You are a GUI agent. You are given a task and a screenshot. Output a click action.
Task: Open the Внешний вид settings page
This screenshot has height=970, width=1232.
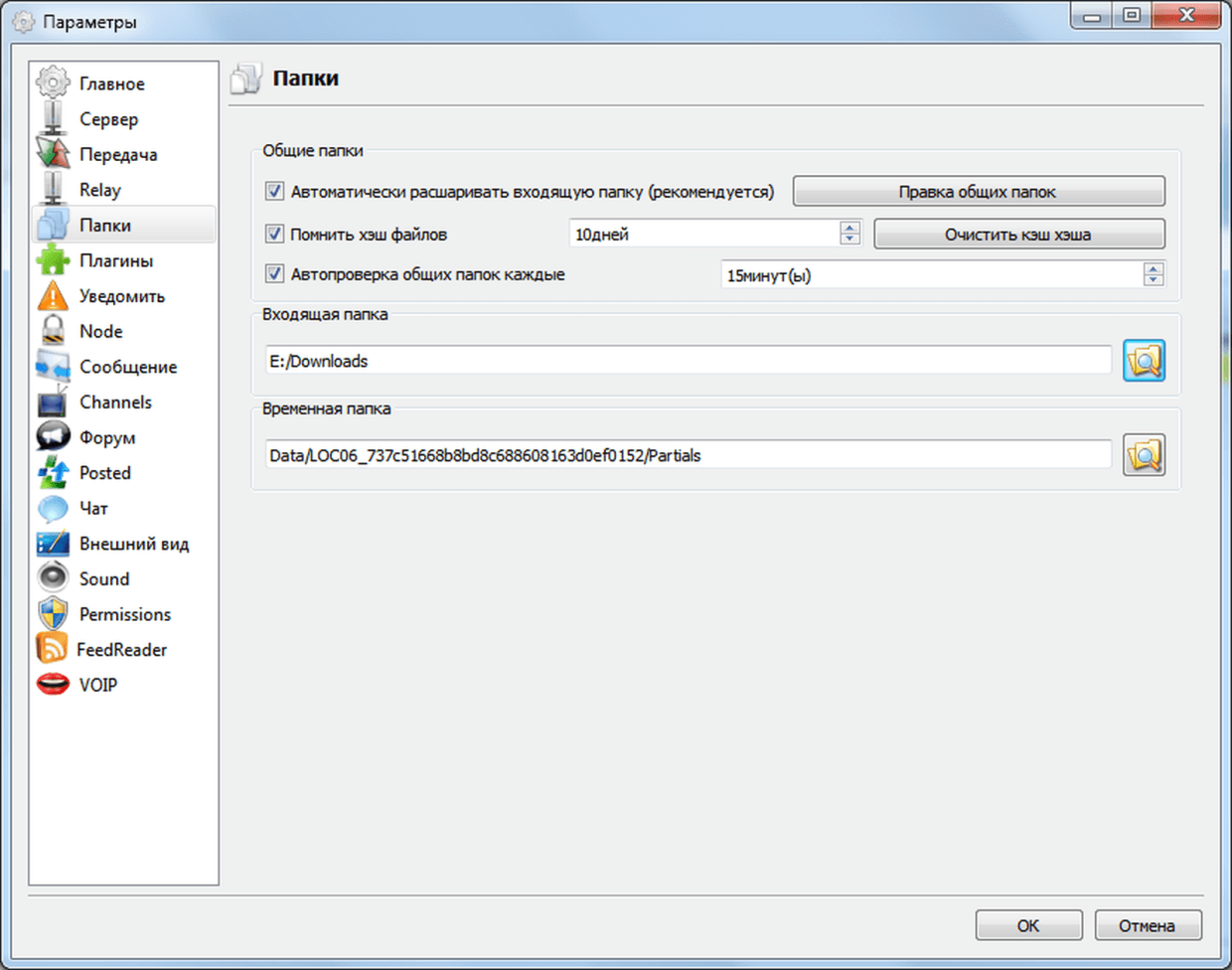pyautogui.click(x=133, y=544)
